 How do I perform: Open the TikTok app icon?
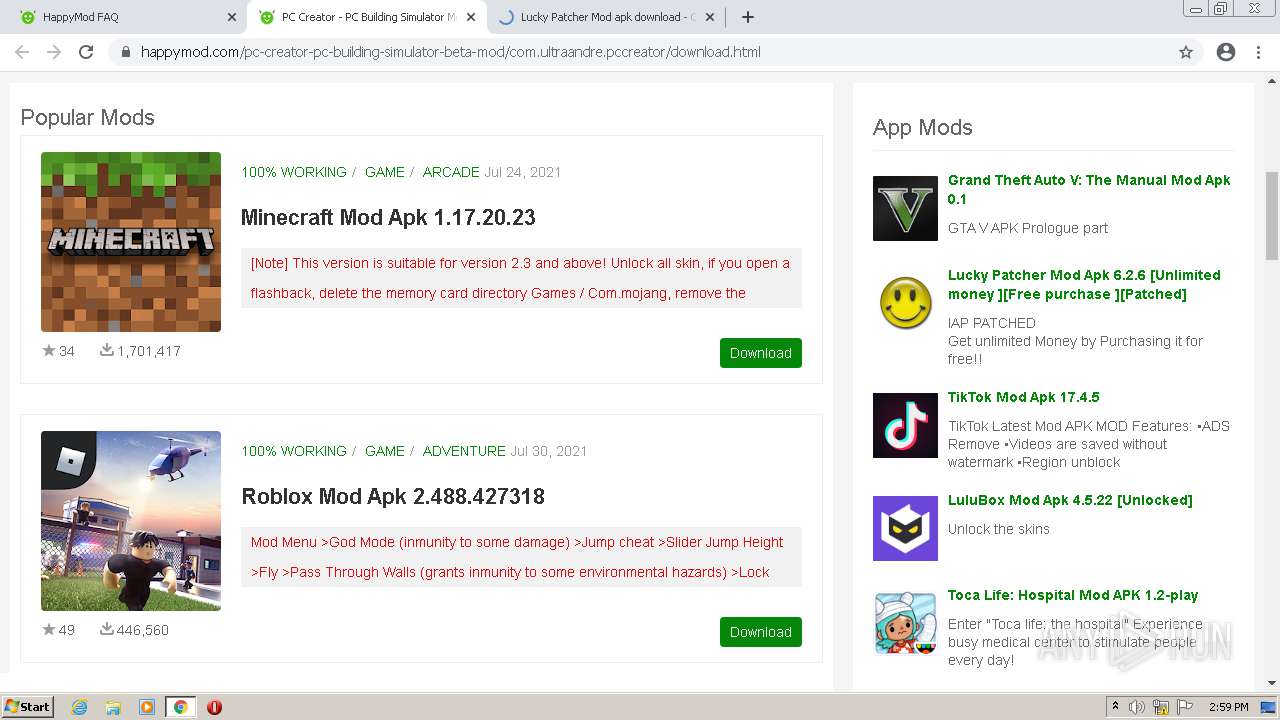click(905, 425)
